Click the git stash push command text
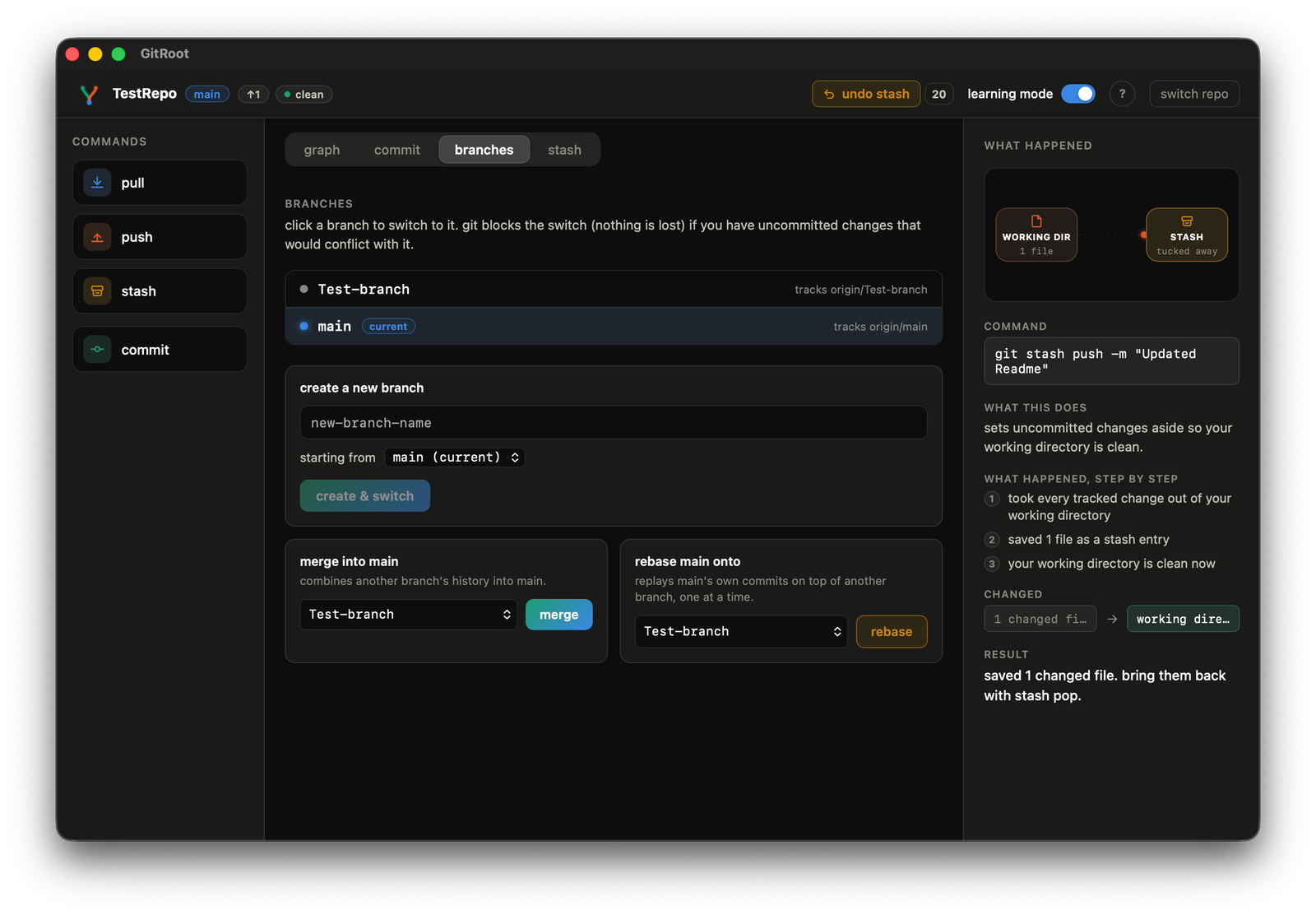The width and height of the screenshot is (1316, 915). pos(1111,361)
